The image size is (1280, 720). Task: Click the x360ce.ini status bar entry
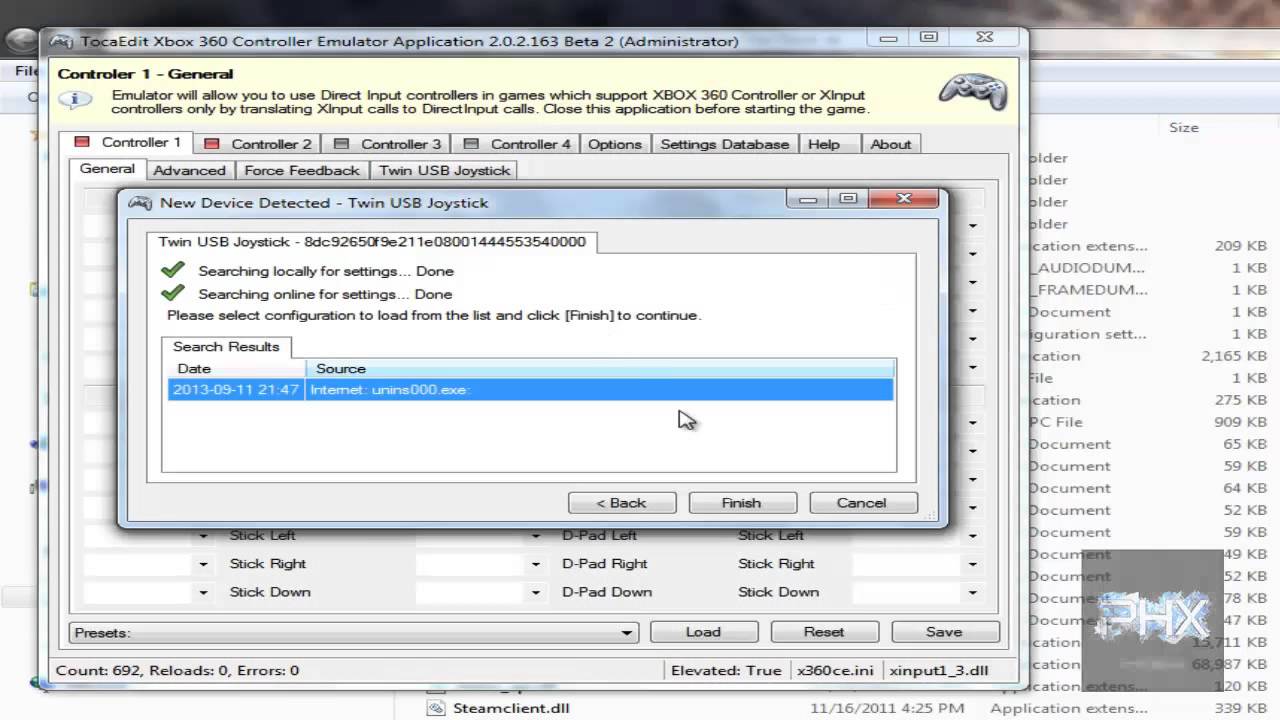click(835, 670)
